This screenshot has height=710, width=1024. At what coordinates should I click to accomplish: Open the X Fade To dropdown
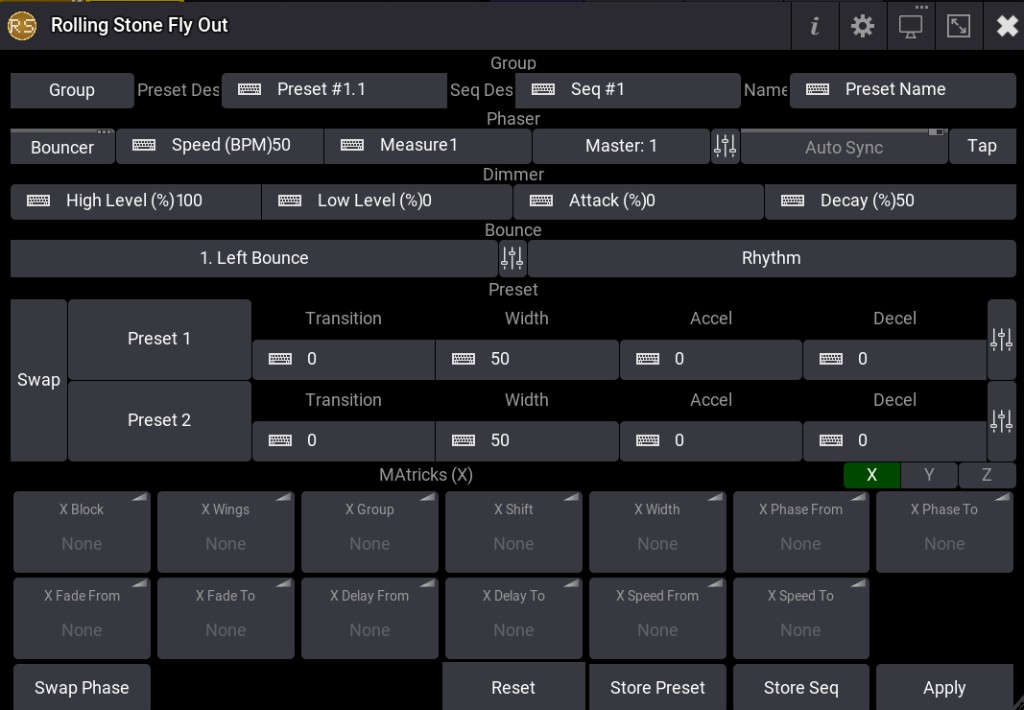click(x=225, y=618)
